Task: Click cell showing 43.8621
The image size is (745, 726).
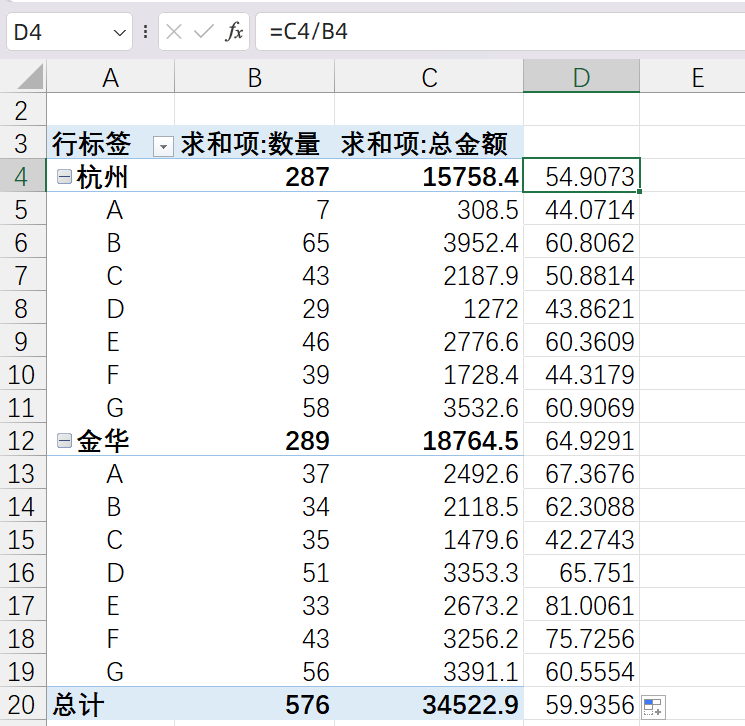Action: pos(582,308)
